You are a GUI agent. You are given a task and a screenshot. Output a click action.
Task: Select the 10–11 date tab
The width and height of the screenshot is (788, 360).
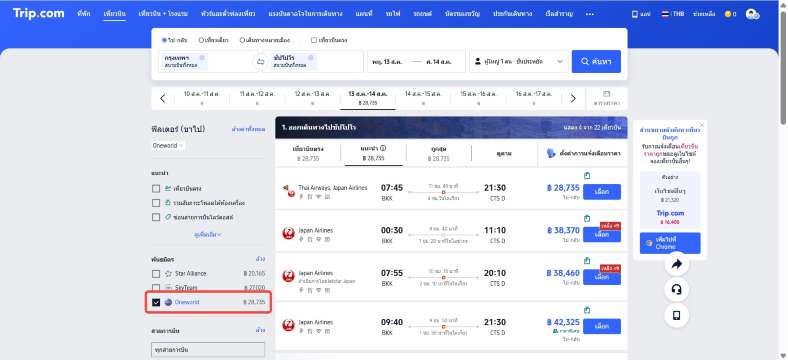coord(202,98)
